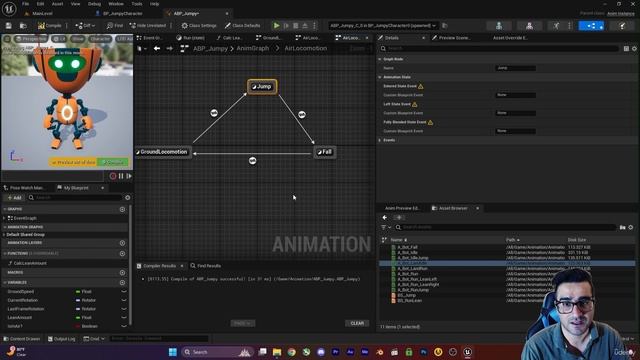Viewport: 640px width, 360px height.
Task: Navigate forward in the graph history
Action: (169, 49)
